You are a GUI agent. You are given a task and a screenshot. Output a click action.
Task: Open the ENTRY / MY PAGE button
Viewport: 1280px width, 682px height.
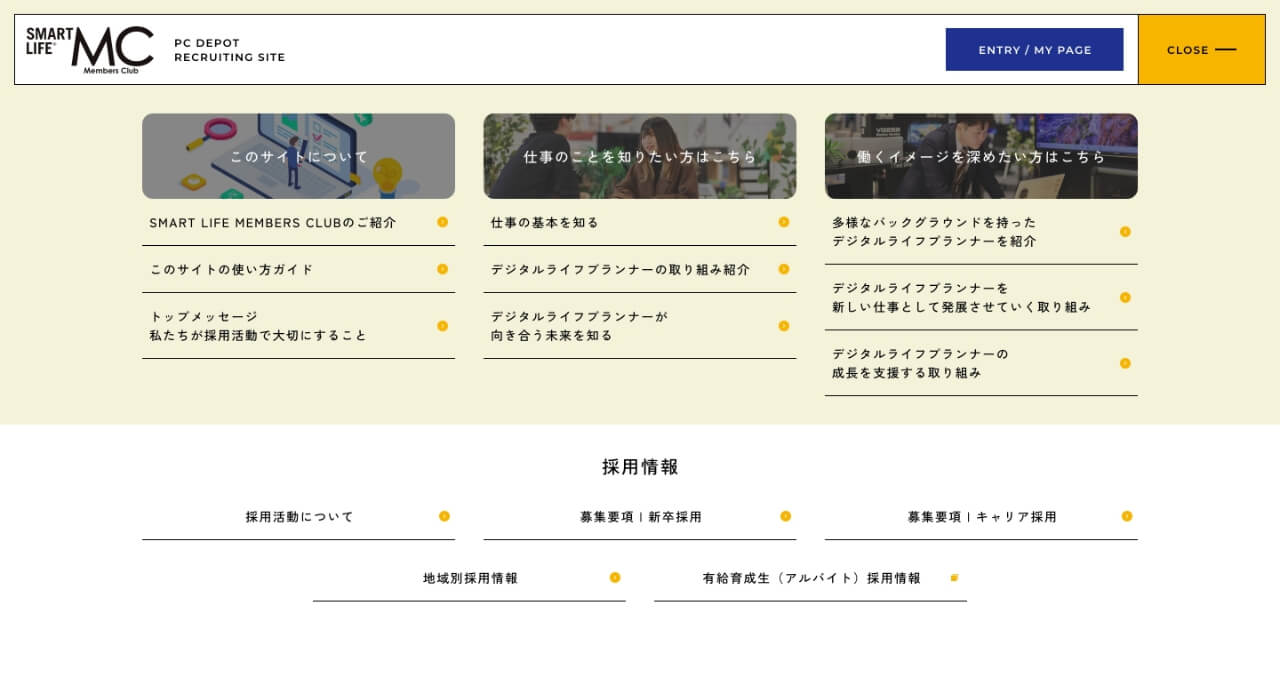point(1034,50)
